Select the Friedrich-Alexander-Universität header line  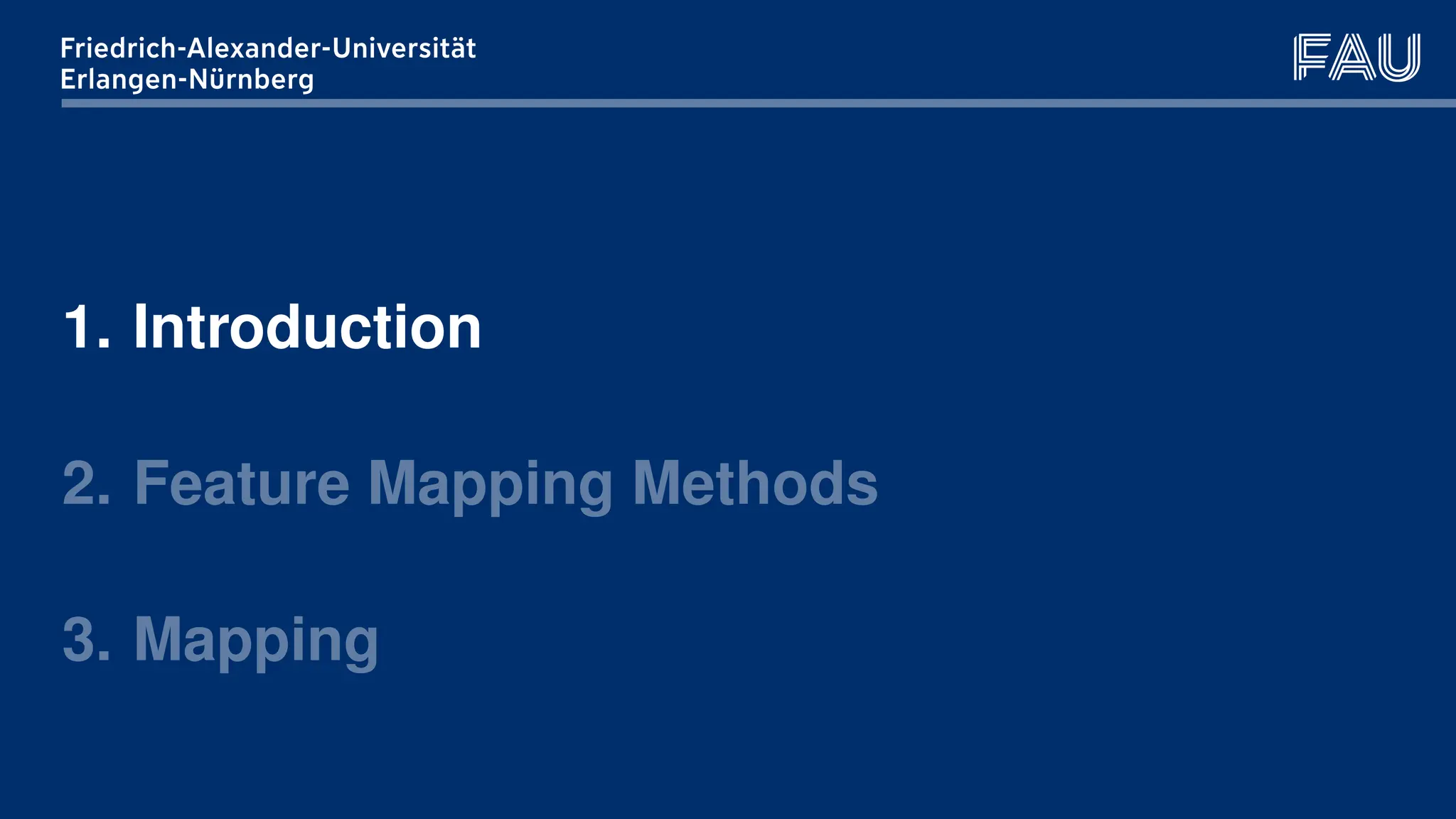[268, 48]
